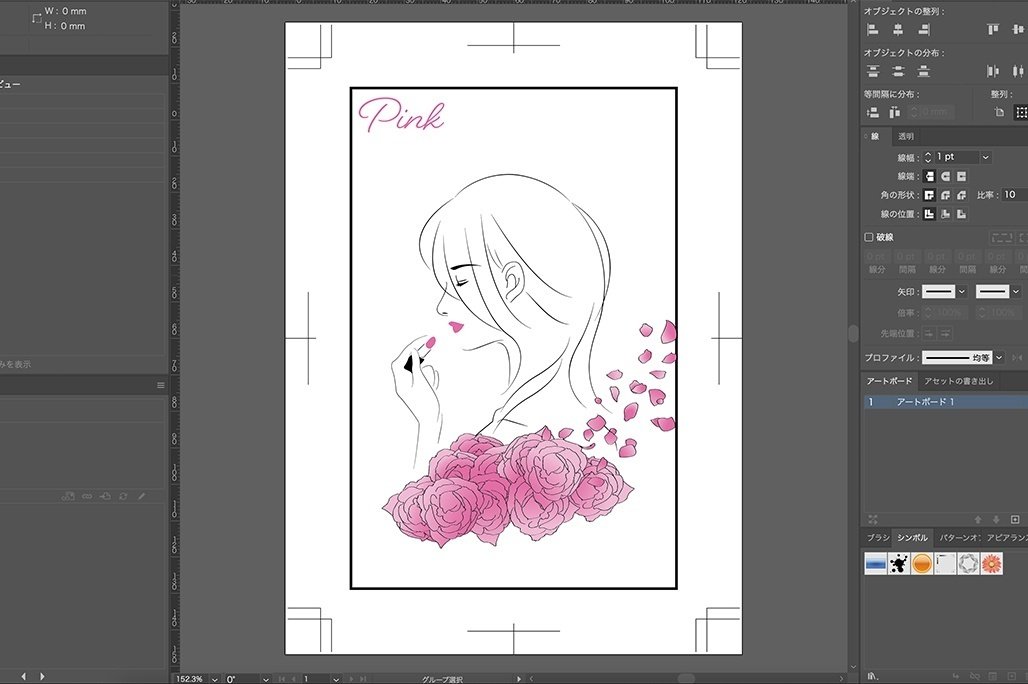
Task: Switch to the シンボル symbols tab
Action: (913, 538)
